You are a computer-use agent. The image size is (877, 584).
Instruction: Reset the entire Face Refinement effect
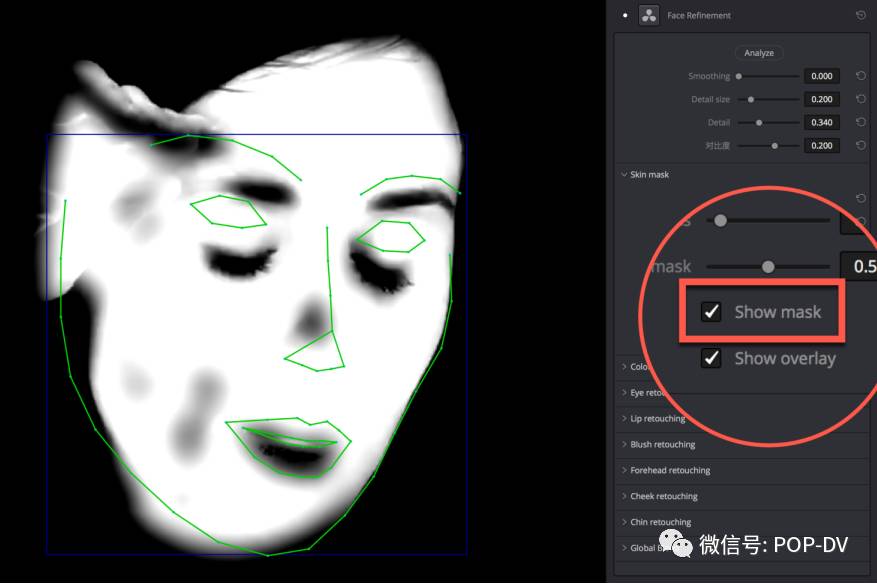pos(861,16)
